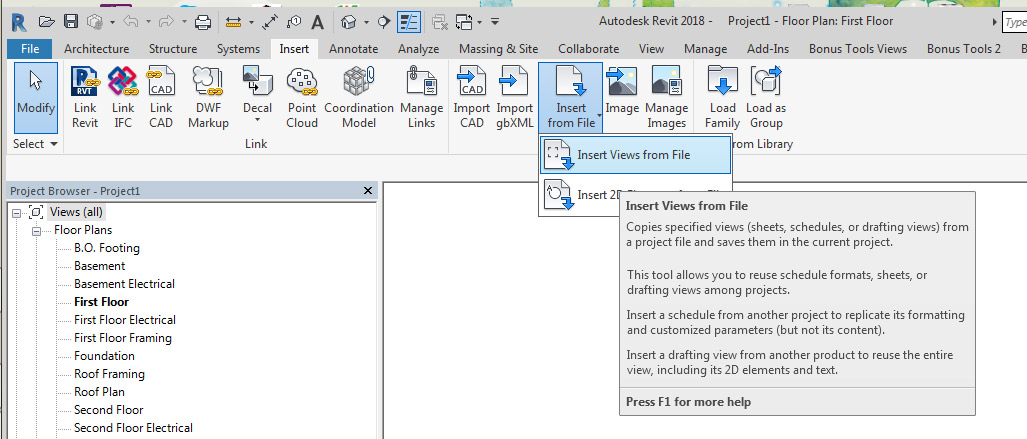
Task: Toggle the Thin Lines icon
Action: pyautogui.click(x=409, y=22)
